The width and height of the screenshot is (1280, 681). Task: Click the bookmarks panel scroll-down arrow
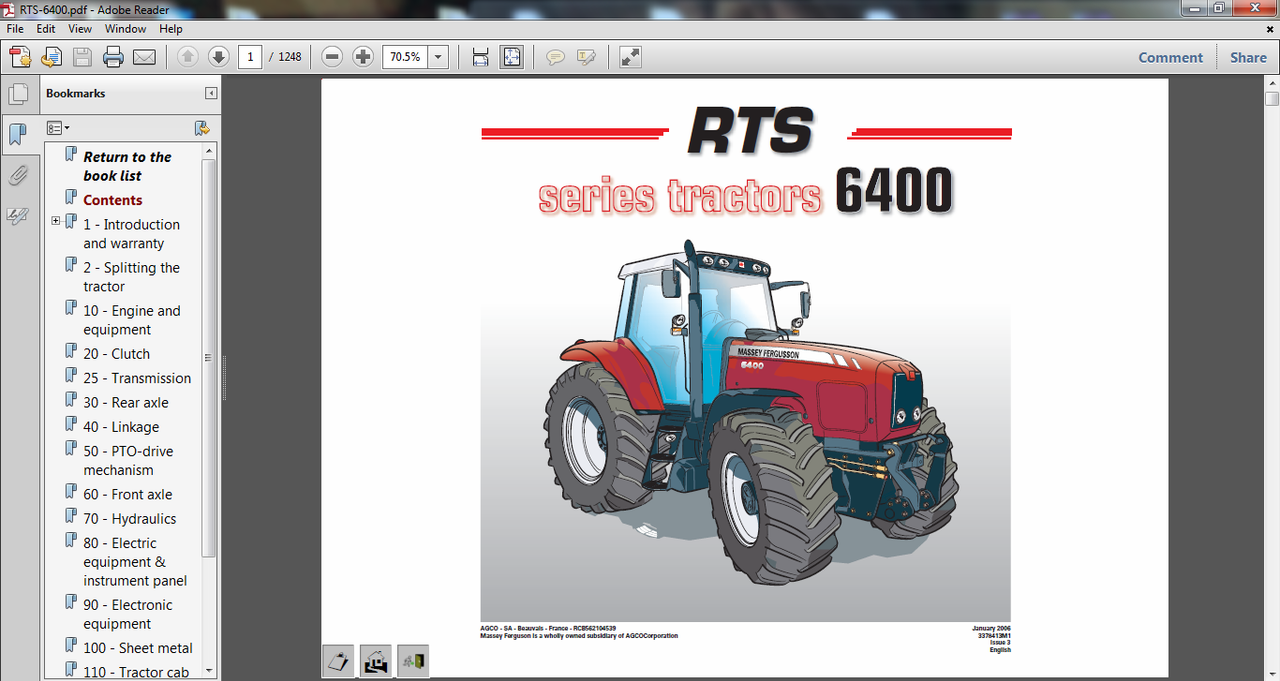[x=209, y=670]
